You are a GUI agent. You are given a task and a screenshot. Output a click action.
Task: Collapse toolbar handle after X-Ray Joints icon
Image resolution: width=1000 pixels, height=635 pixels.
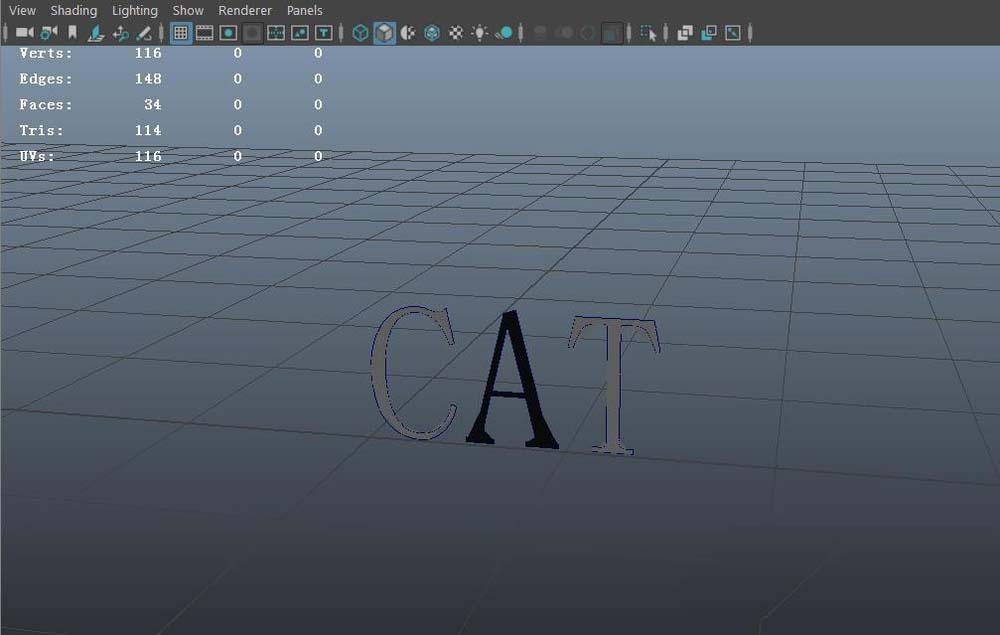tap(751, 33)
